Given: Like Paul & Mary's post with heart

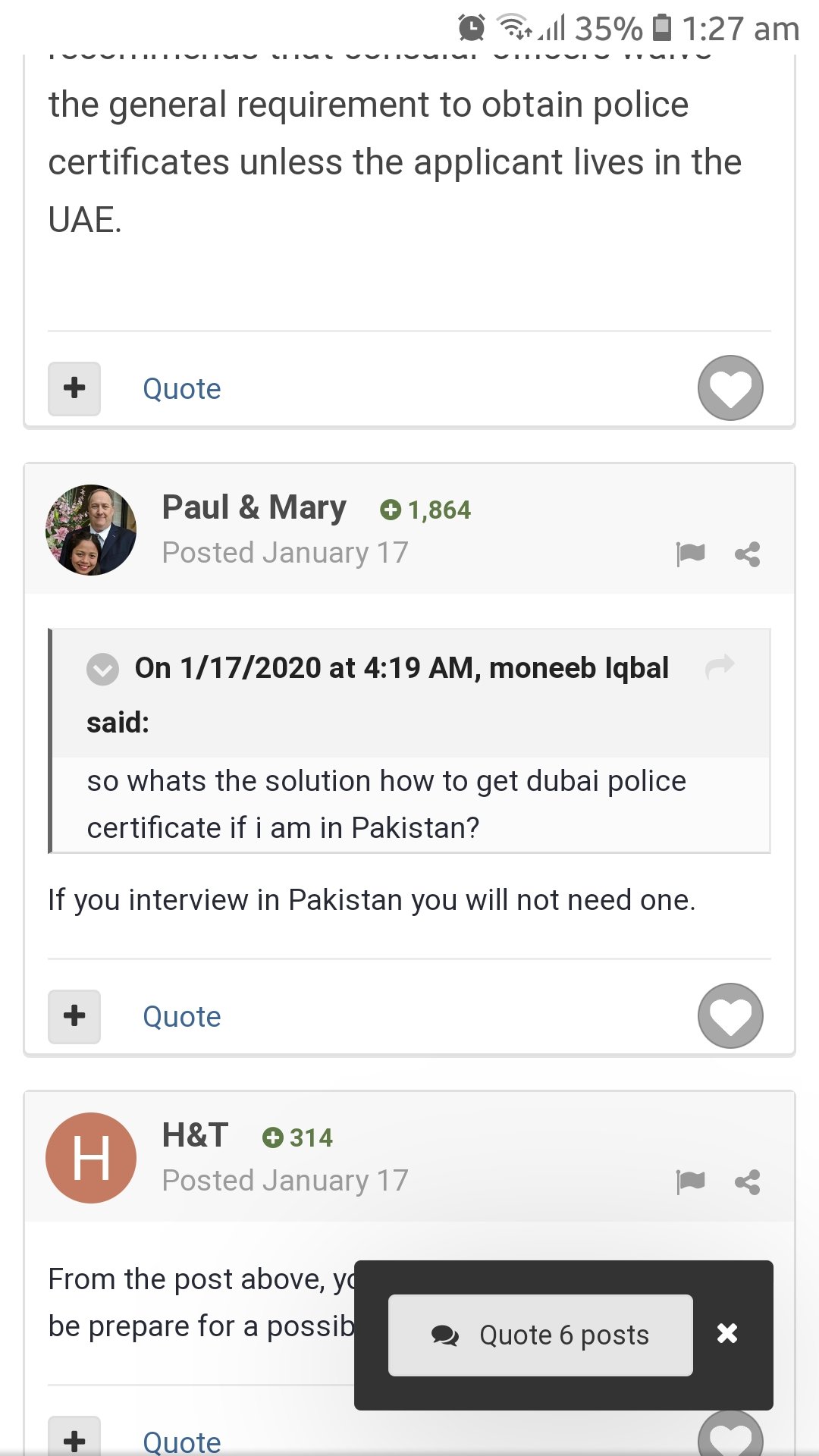Looking at the screenshot, I should tap(730, 1015).
